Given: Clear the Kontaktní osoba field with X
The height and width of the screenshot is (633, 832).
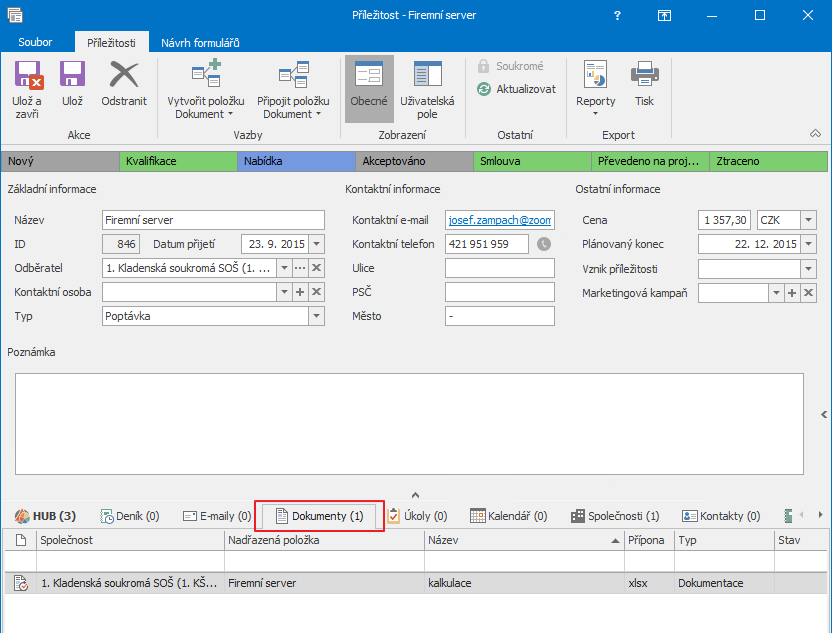Looking at the screenshot, I should tap(317, 292).
